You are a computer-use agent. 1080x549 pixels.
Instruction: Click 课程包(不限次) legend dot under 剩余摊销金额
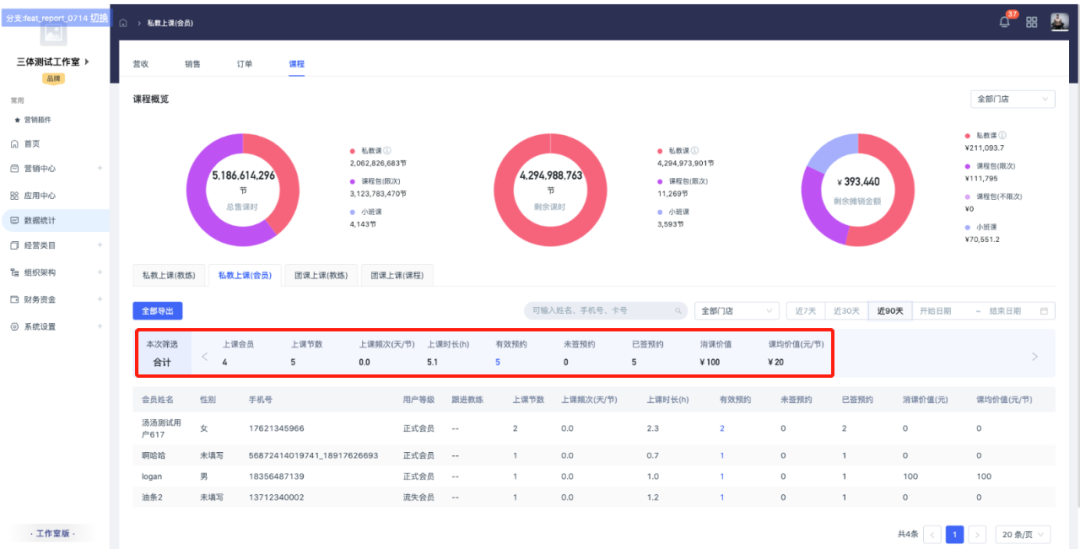[968, 196]
